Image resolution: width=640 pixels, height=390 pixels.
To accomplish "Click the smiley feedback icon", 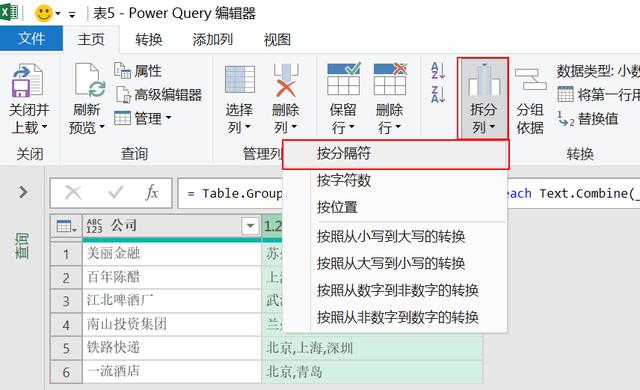I will click(x=44, y=13).
